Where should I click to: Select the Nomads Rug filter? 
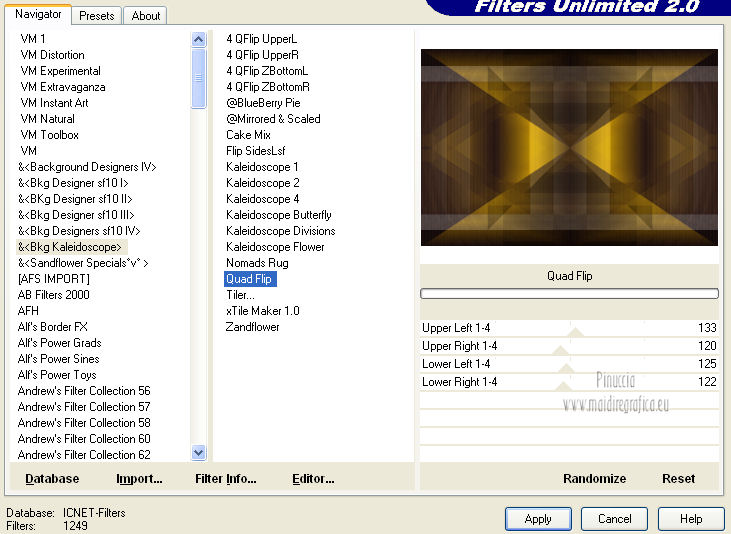click(x=257, y=263)
